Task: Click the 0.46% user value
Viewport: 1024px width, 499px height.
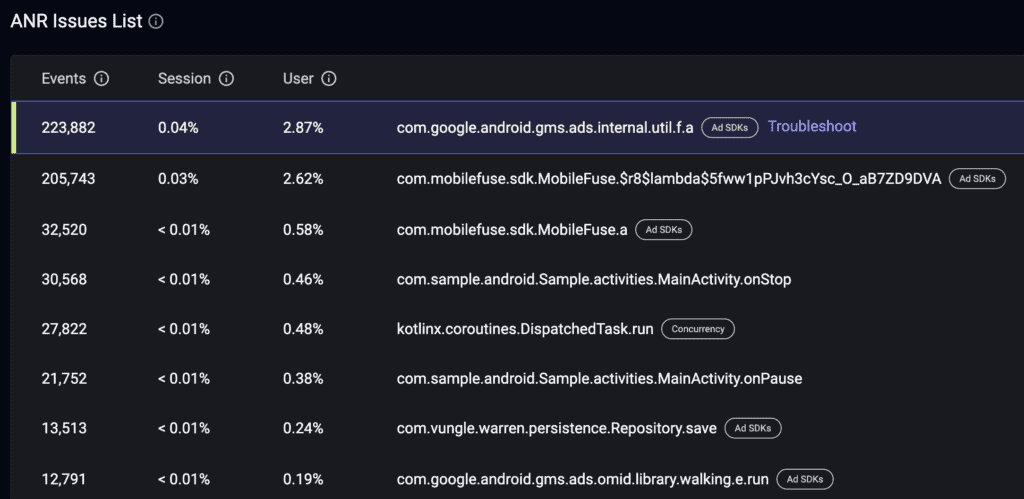Action: pyautogui.click(x=303, y=280)
